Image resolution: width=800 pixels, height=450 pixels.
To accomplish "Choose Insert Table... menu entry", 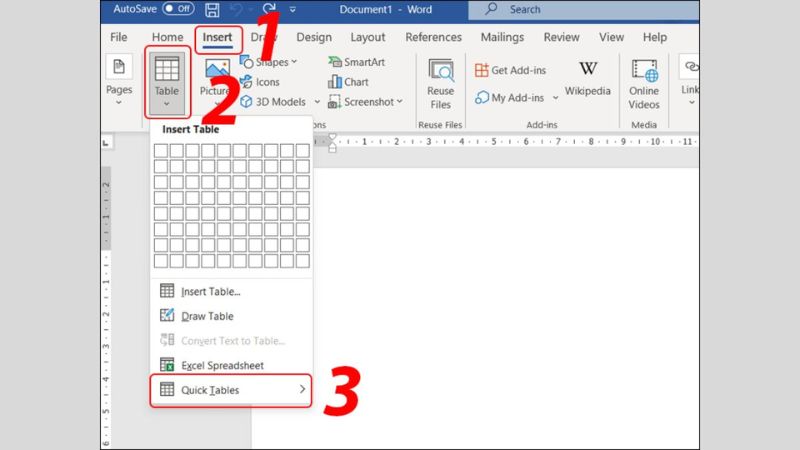I will pos(231,291).
